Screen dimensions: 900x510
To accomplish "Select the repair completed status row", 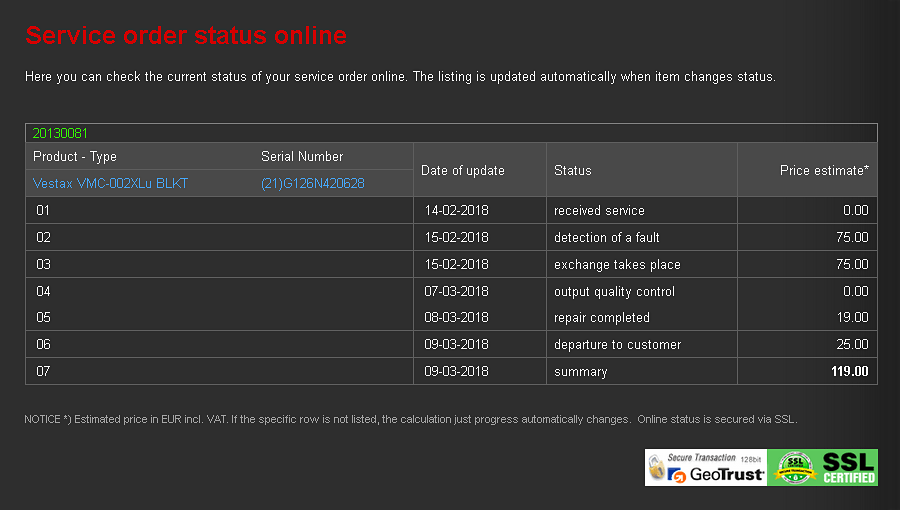I will (x=601, y=318).
